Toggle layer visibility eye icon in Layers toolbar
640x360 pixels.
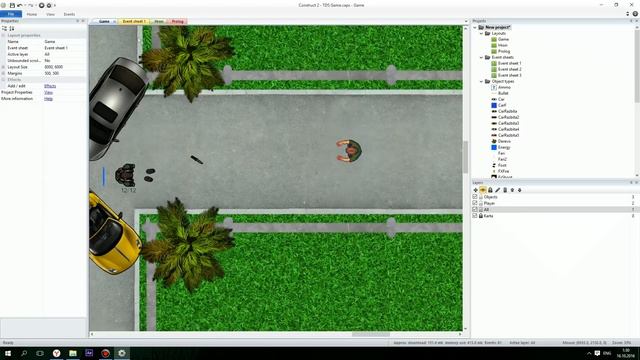pos(483,190)
